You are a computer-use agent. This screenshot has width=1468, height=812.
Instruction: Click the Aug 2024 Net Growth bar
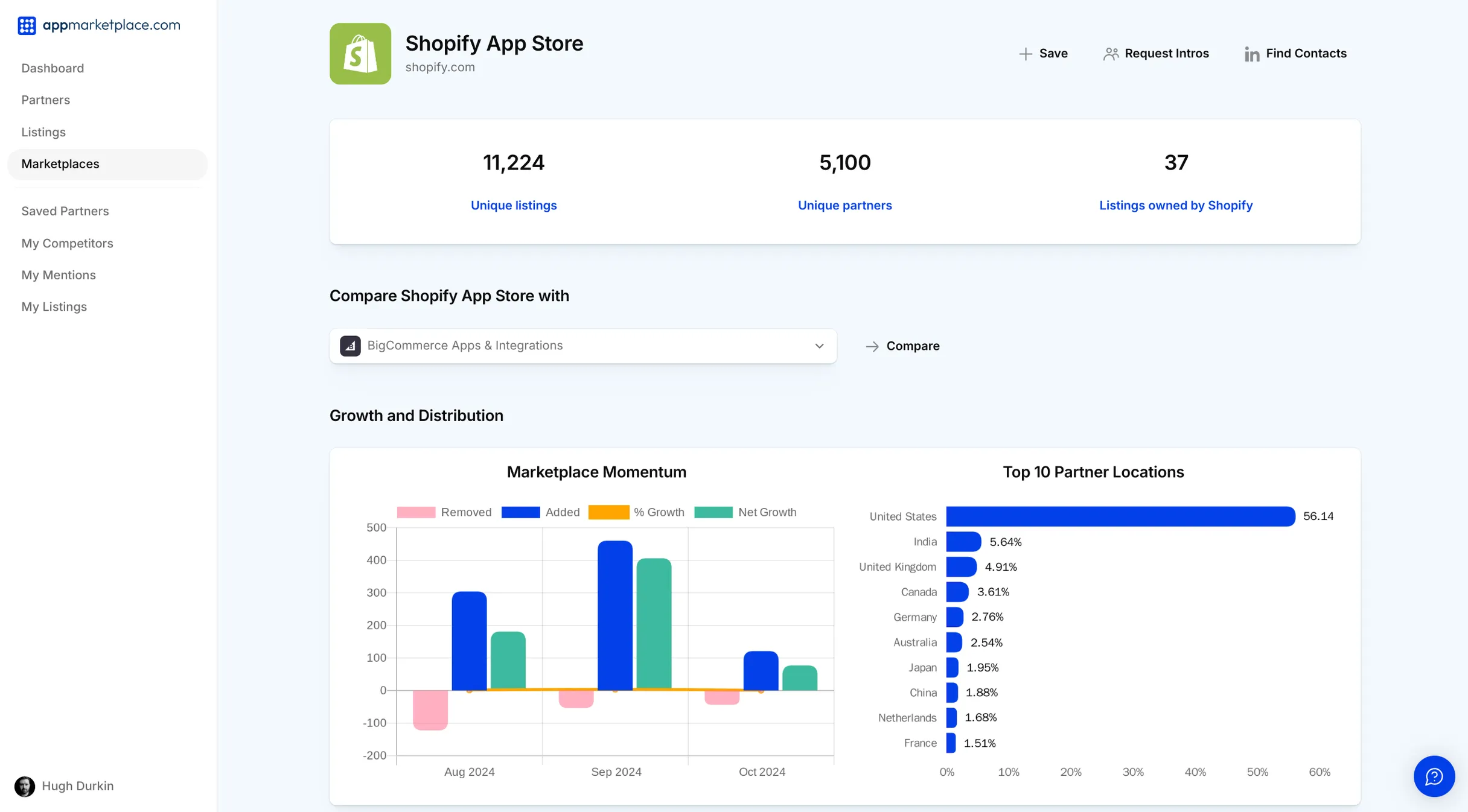click(508, 661)
